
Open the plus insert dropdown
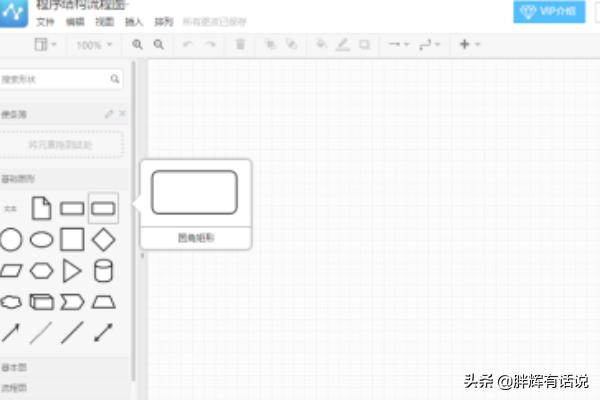470,44
